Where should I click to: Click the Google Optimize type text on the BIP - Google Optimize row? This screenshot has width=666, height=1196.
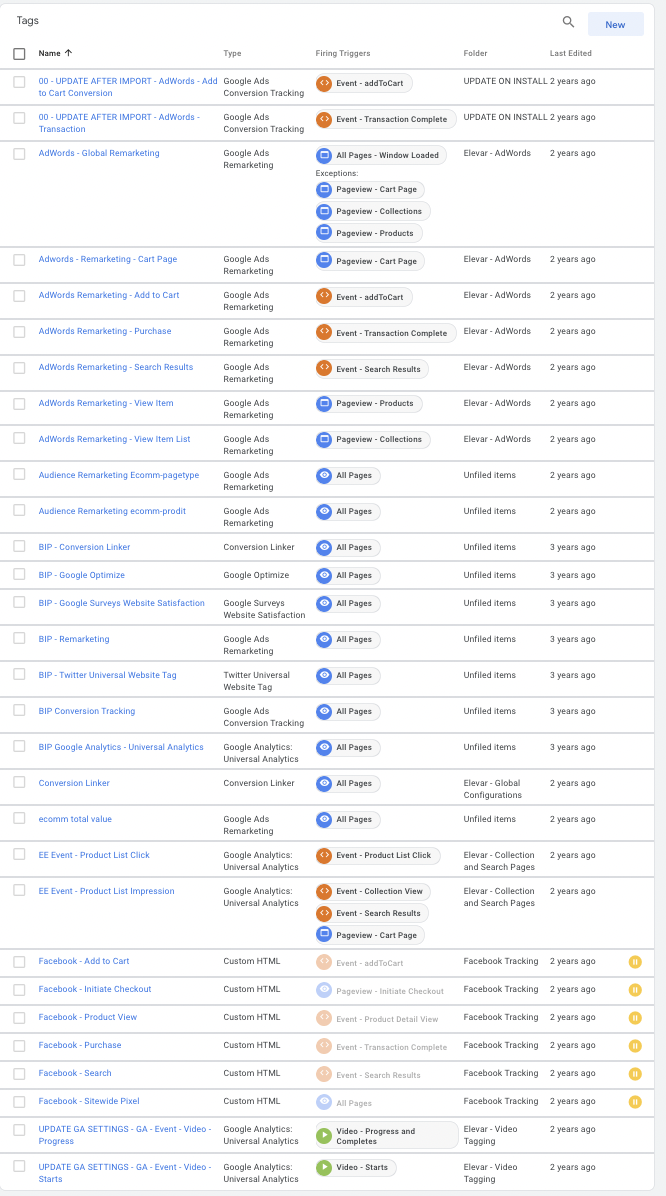[256, 575]
